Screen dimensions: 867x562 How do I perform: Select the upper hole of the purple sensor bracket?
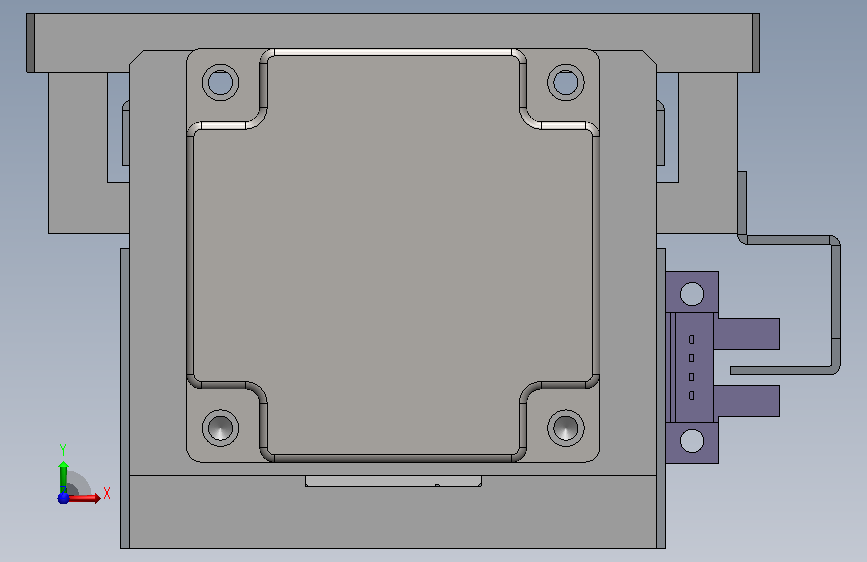point(692,294)
